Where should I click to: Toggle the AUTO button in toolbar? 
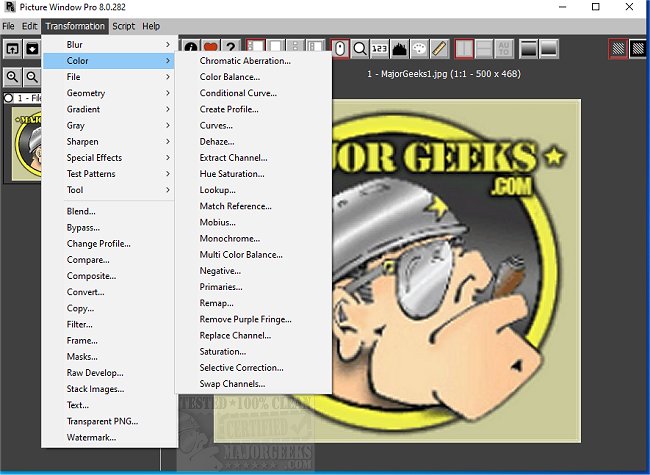click(503, 47)
